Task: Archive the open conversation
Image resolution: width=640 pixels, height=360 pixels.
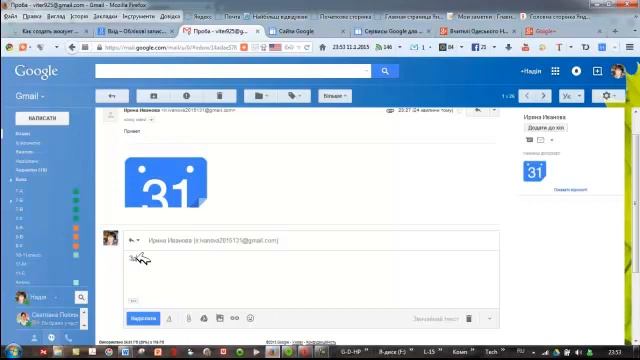Action: [x=153, y=96]
